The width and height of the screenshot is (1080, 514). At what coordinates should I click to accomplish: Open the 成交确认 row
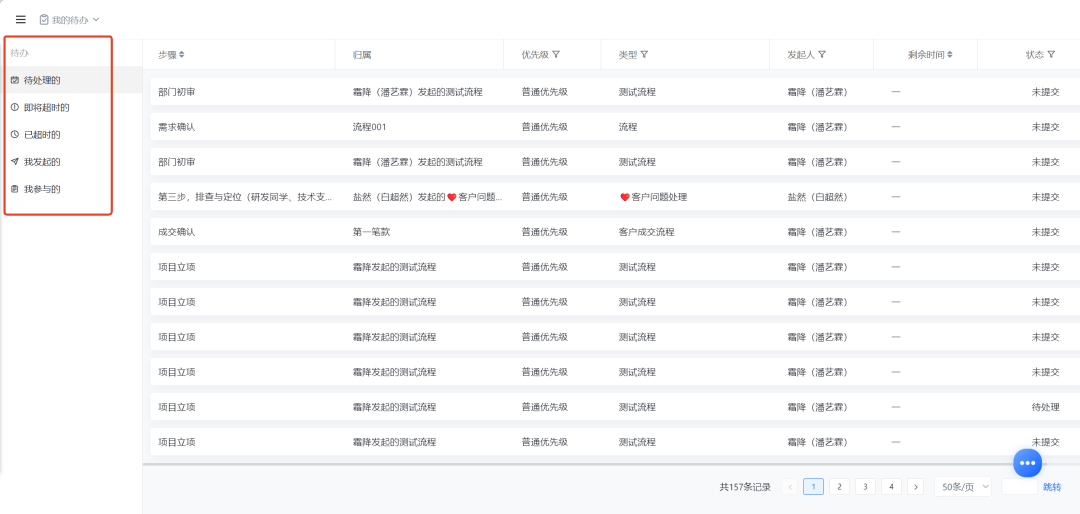pyautogui.click(x=614, y=232)
